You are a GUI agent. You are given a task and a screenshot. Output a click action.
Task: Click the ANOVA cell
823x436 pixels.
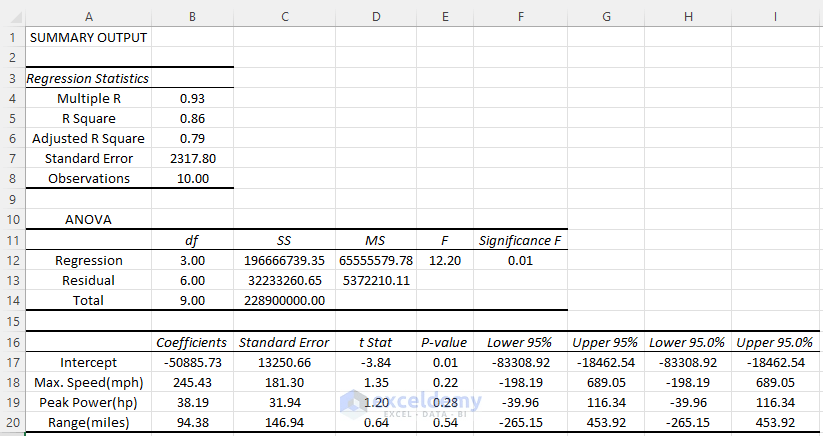pos(89,219)
